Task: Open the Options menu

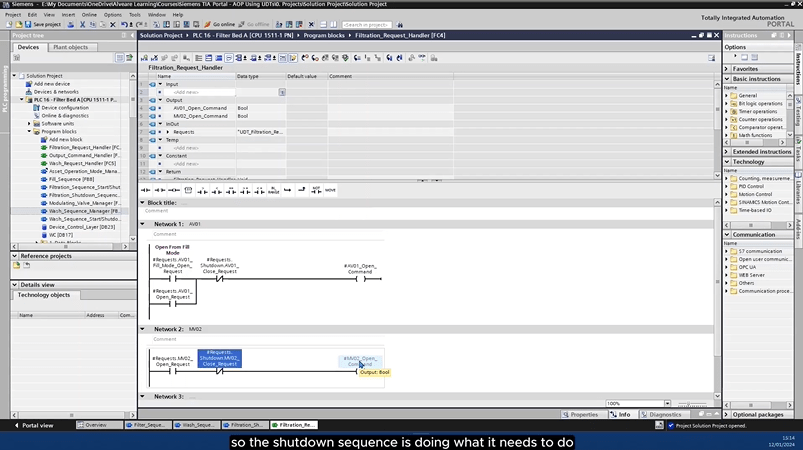Action: click(113, 15)
